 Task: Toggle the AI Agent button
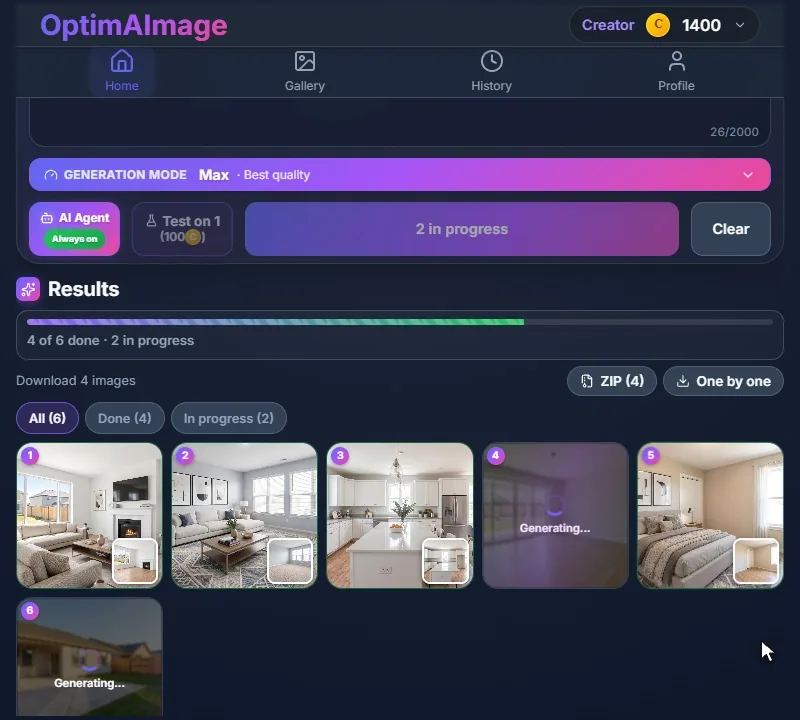pyautogui.click(x=74, y=229)
